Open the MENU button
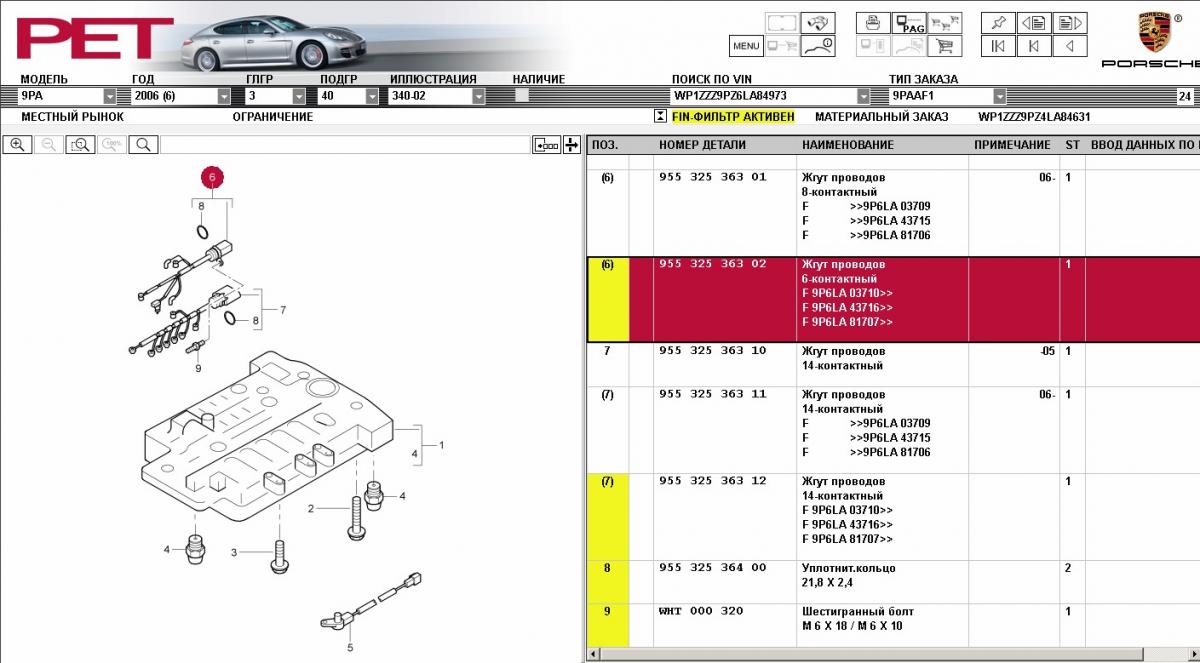 746,46
